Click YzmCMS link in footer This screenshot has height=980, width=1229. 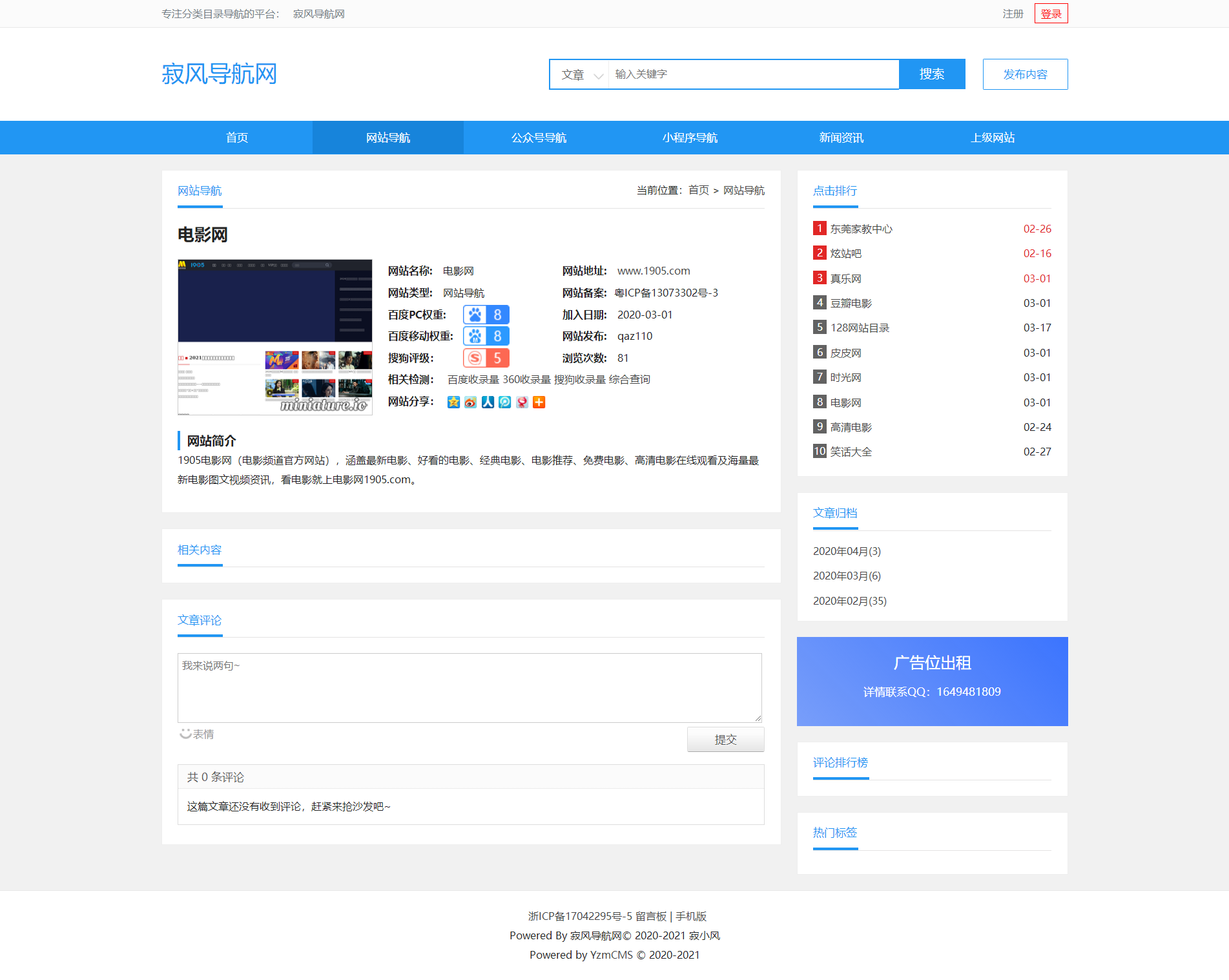tap(611, 955)
